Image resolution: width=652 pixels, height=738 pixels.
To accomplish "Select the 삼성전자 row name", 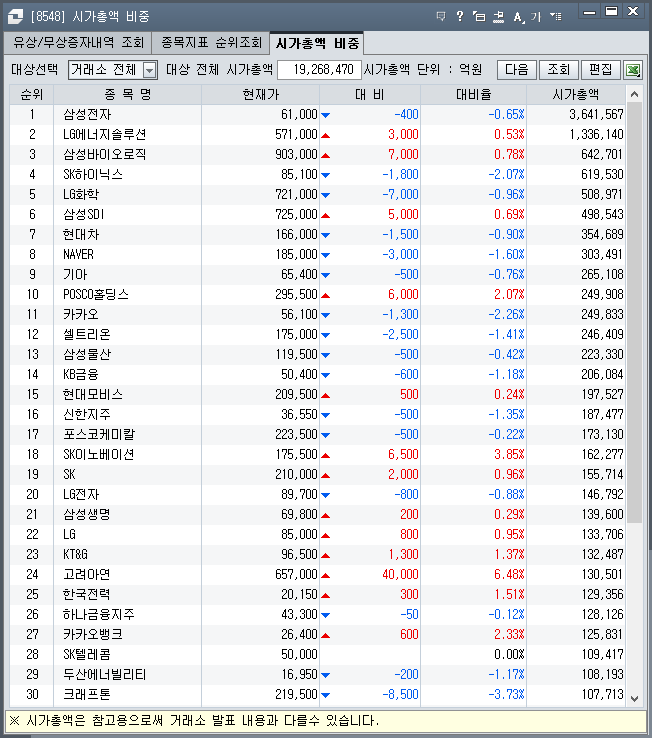I will point(88,114).
